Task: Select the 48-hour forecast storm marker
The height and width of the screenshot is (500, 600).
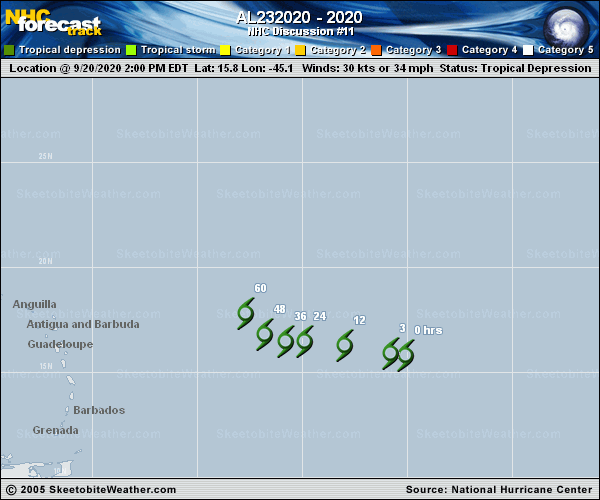Action: 265,334
